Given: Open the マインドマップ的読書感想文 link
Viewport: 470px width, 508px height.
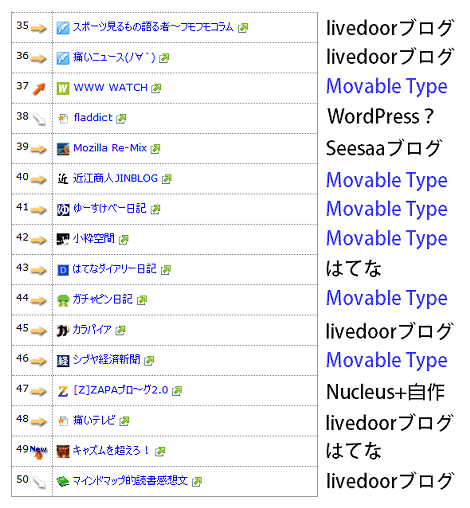Looking at the screenshot, I should [131, 481].
